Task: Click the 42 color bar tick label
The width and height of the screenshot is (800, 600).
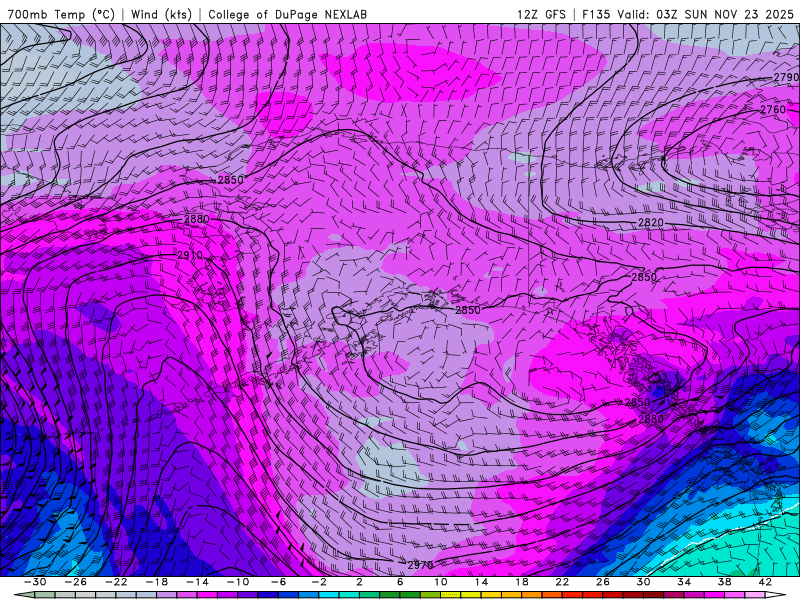Action: tap(765, 582)
